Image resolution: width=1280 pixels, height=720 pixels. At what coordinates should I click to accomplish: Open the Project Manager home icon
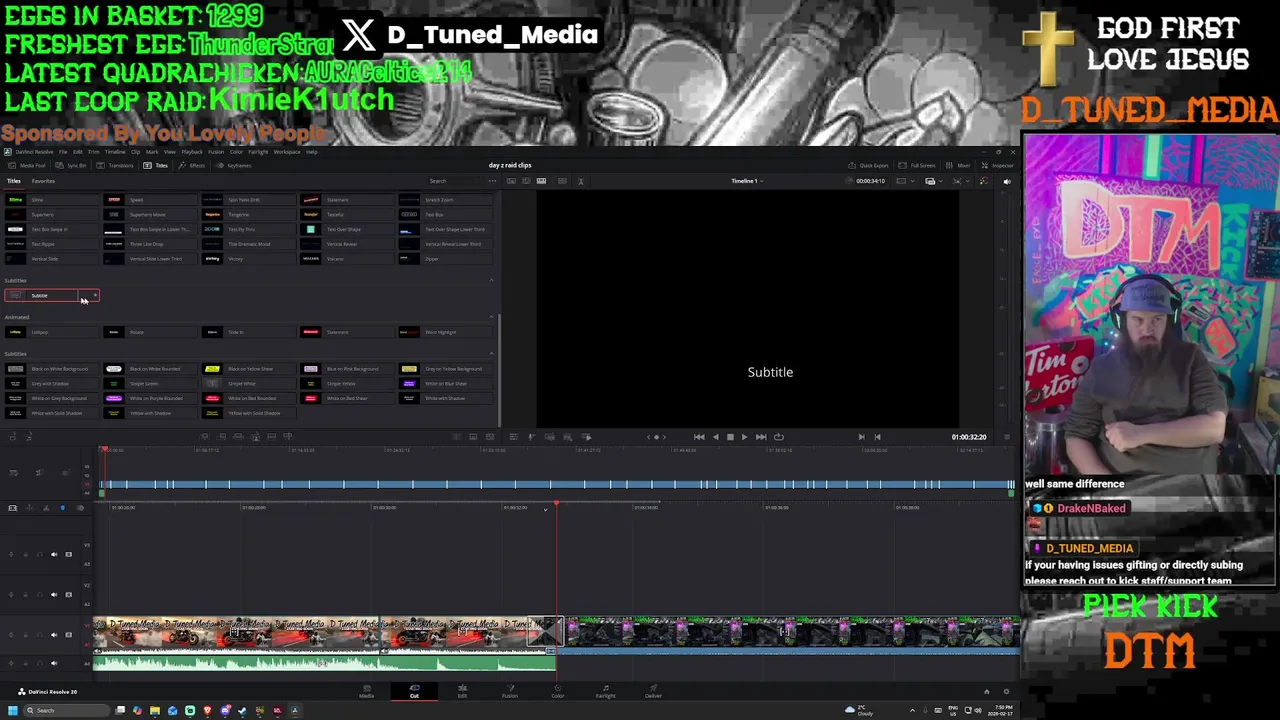tap(986, 691)
